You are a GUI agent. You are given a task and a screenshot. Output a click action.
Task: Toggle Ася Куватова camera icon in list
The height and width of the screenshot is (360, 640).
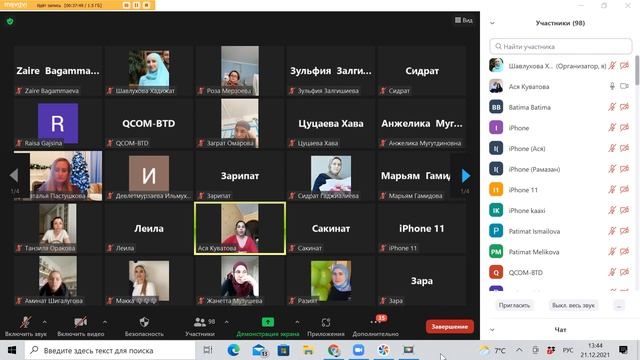coord(624,86)
